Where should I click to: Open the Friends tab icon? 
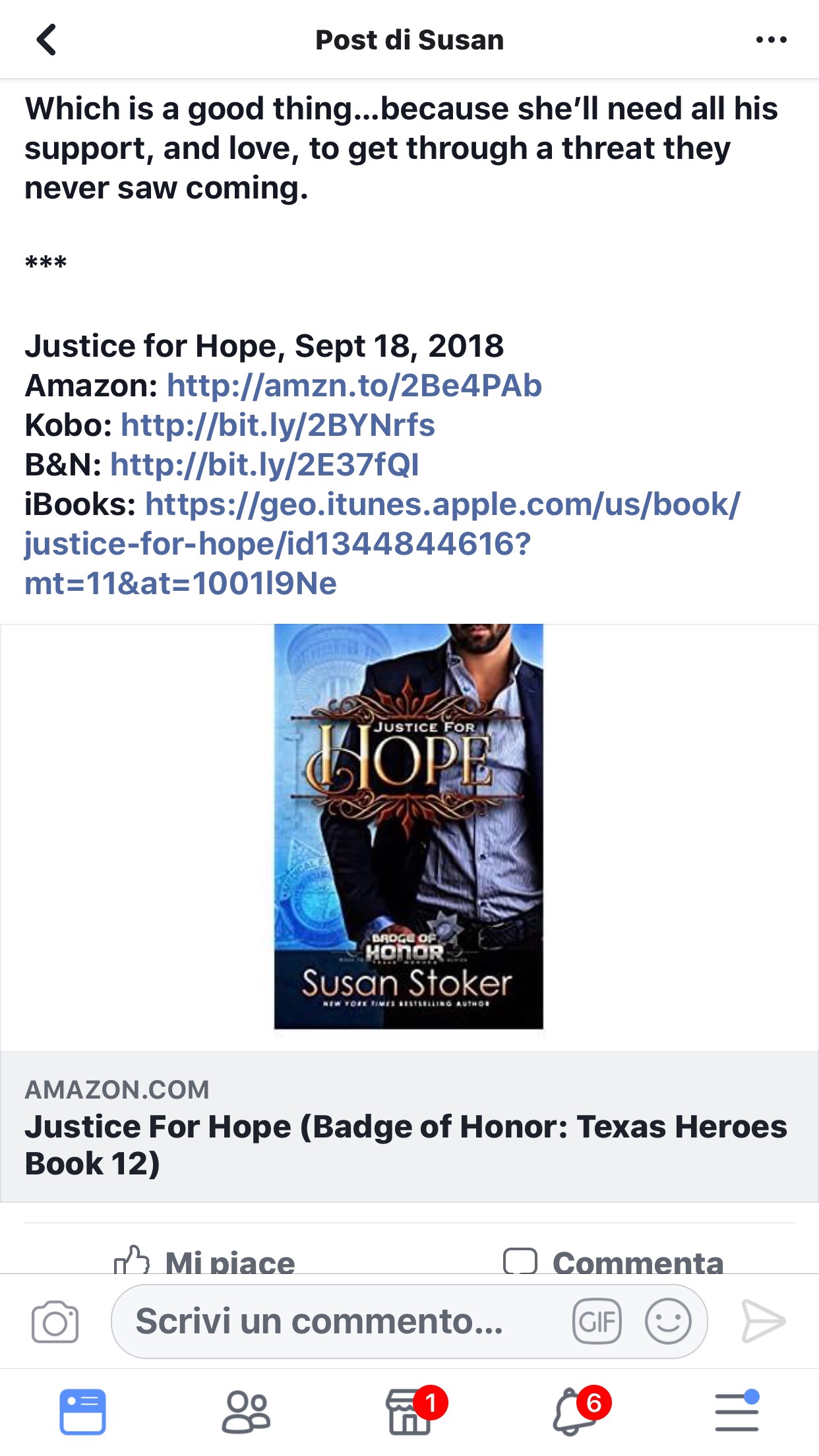coord(246,1412)
